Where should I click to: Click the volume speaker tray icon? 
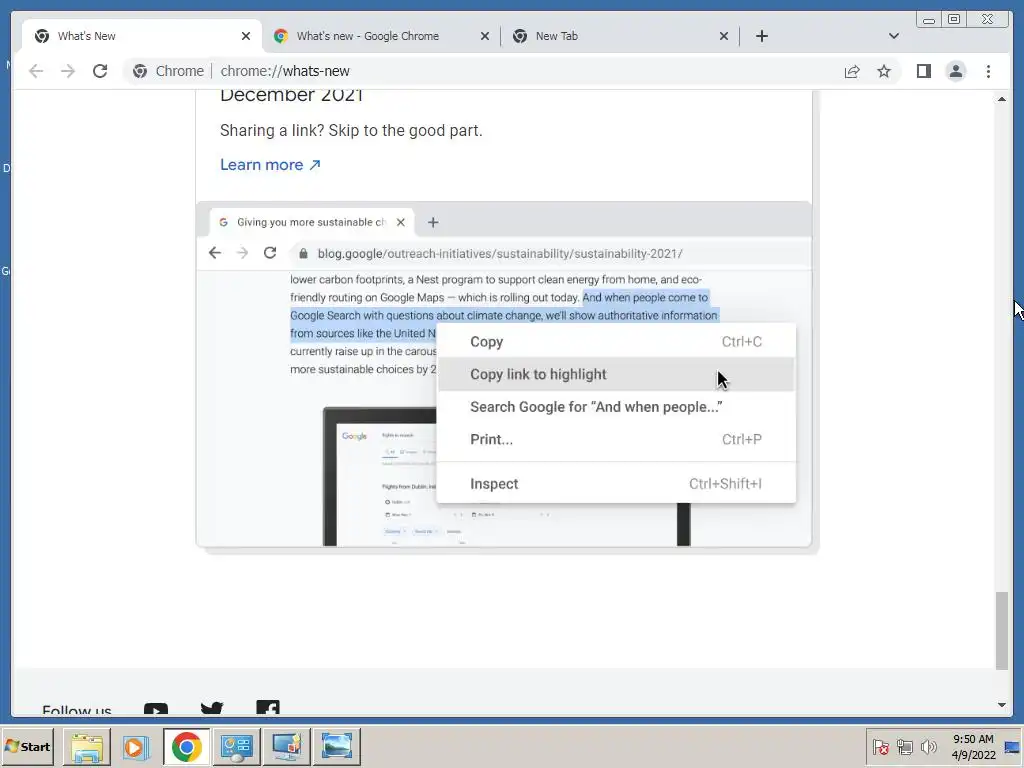[928, 746]
